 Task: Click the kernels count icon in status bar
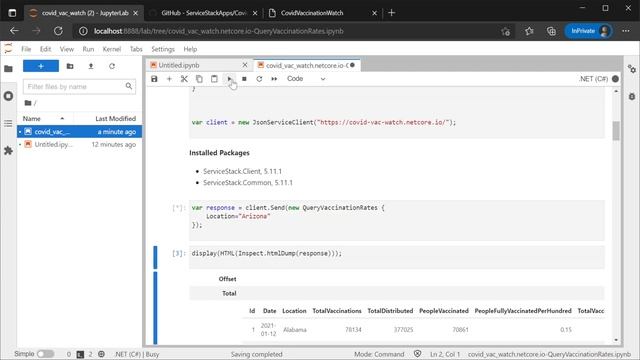tap(102, 354)
